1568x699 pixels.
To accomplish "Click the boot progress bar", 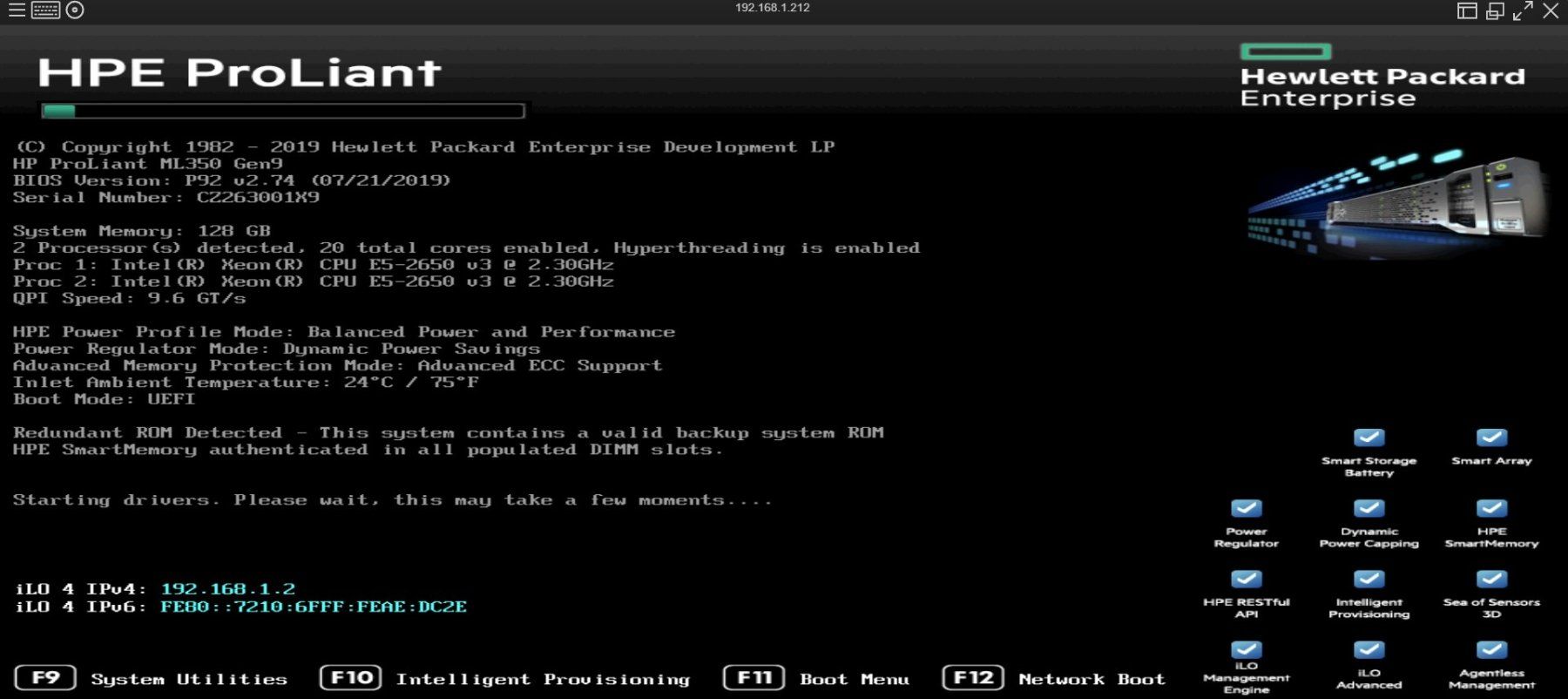I will pyautogui.click(x=283, y=112).
